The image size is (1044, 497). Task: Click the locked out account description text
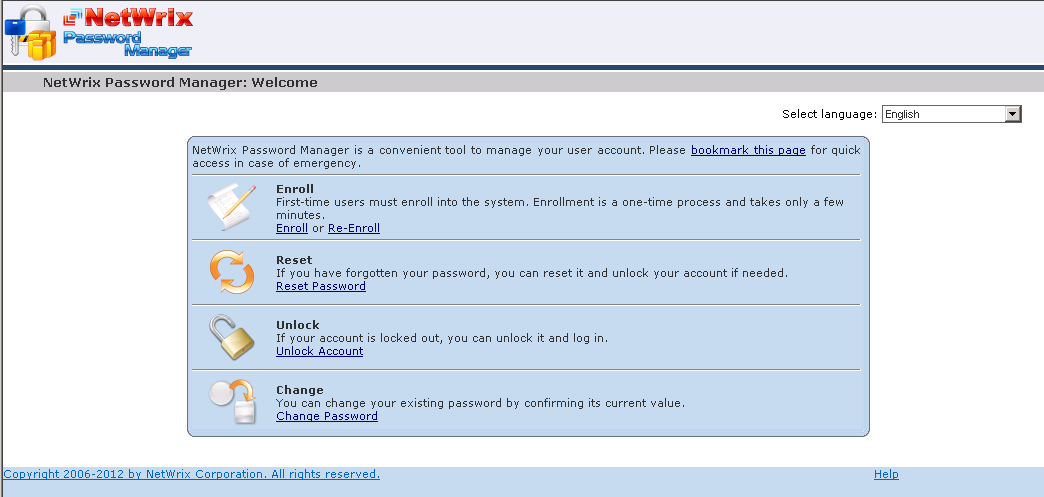(442, 338)
